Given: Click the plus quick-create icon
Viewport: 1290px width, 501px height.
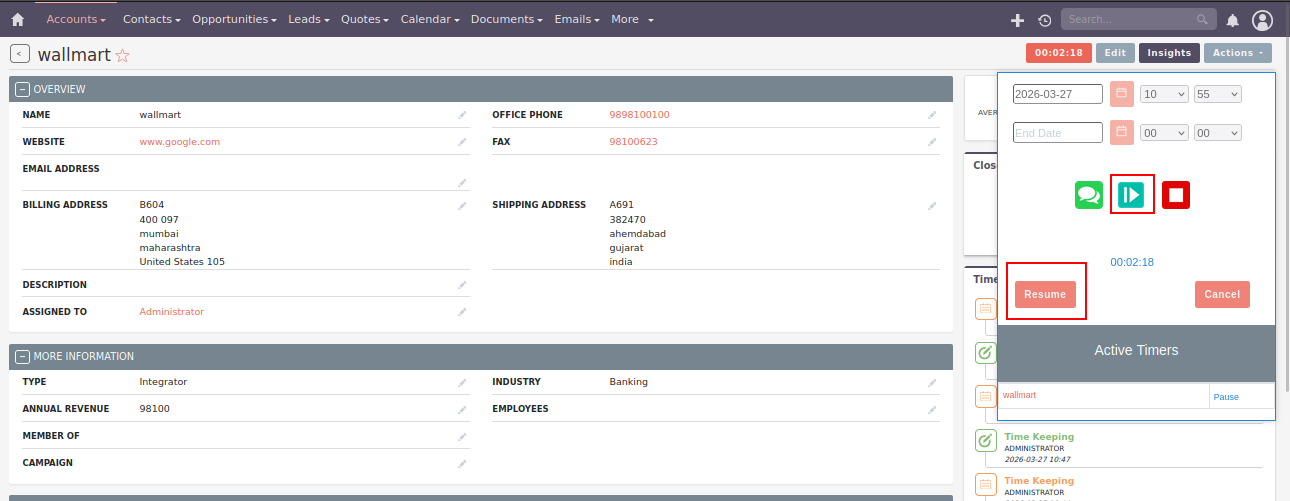Looking at the screenshot, I should [1017, 20].
